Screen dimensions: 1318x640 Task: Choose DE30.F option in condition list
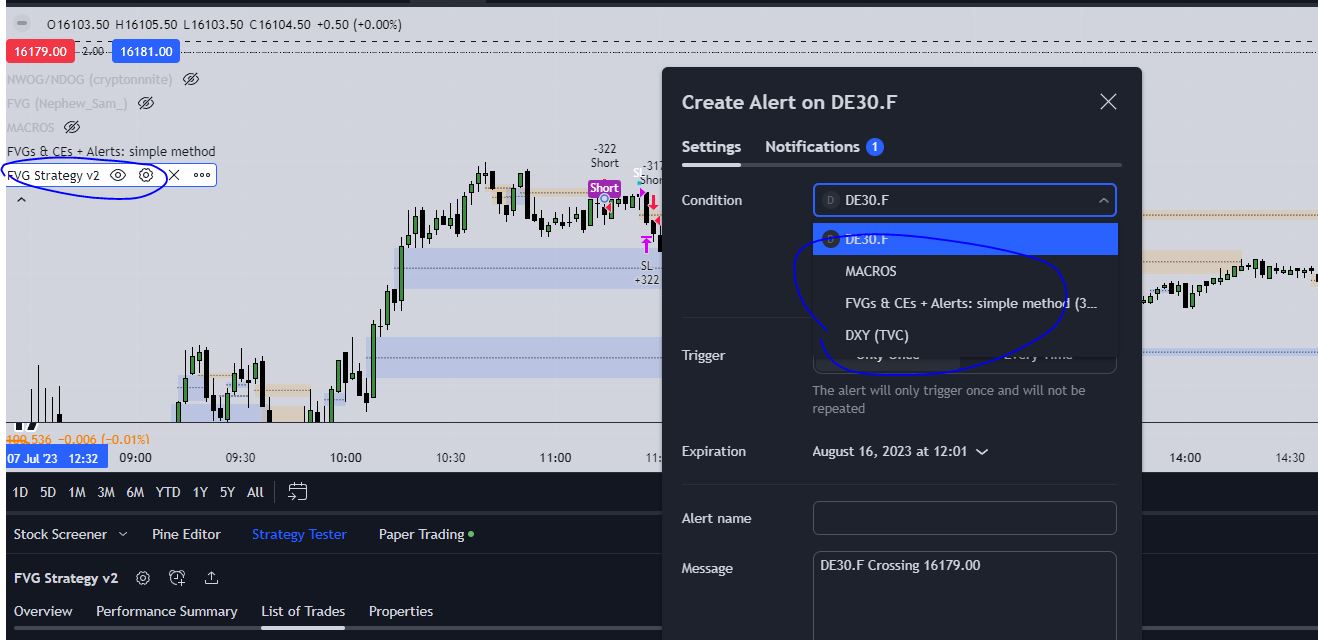coord(965,239)
